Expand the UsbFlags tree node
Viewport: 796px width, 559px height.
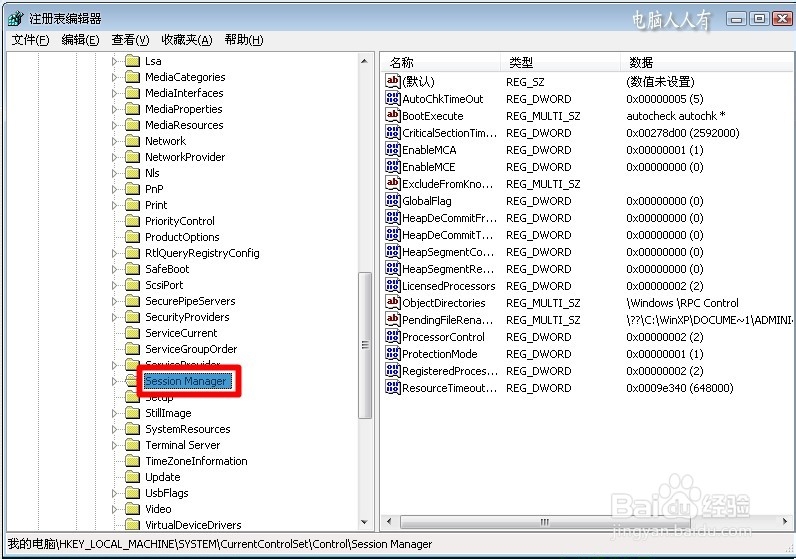114,494
